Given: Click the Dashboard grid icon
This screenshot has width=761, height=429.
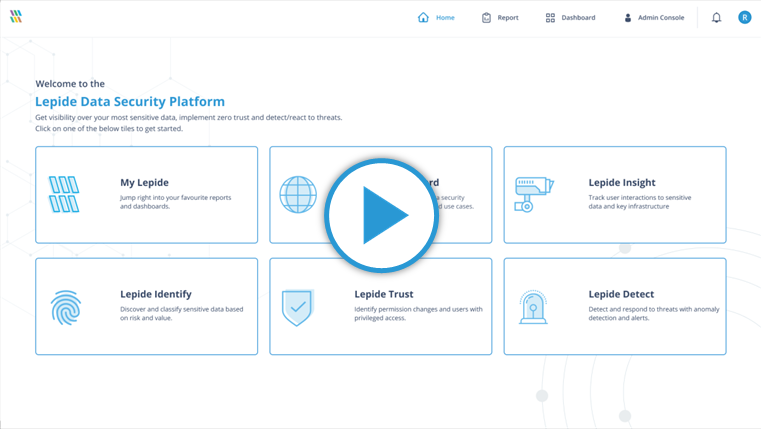Looking at the screenshot, I should 550,18.
